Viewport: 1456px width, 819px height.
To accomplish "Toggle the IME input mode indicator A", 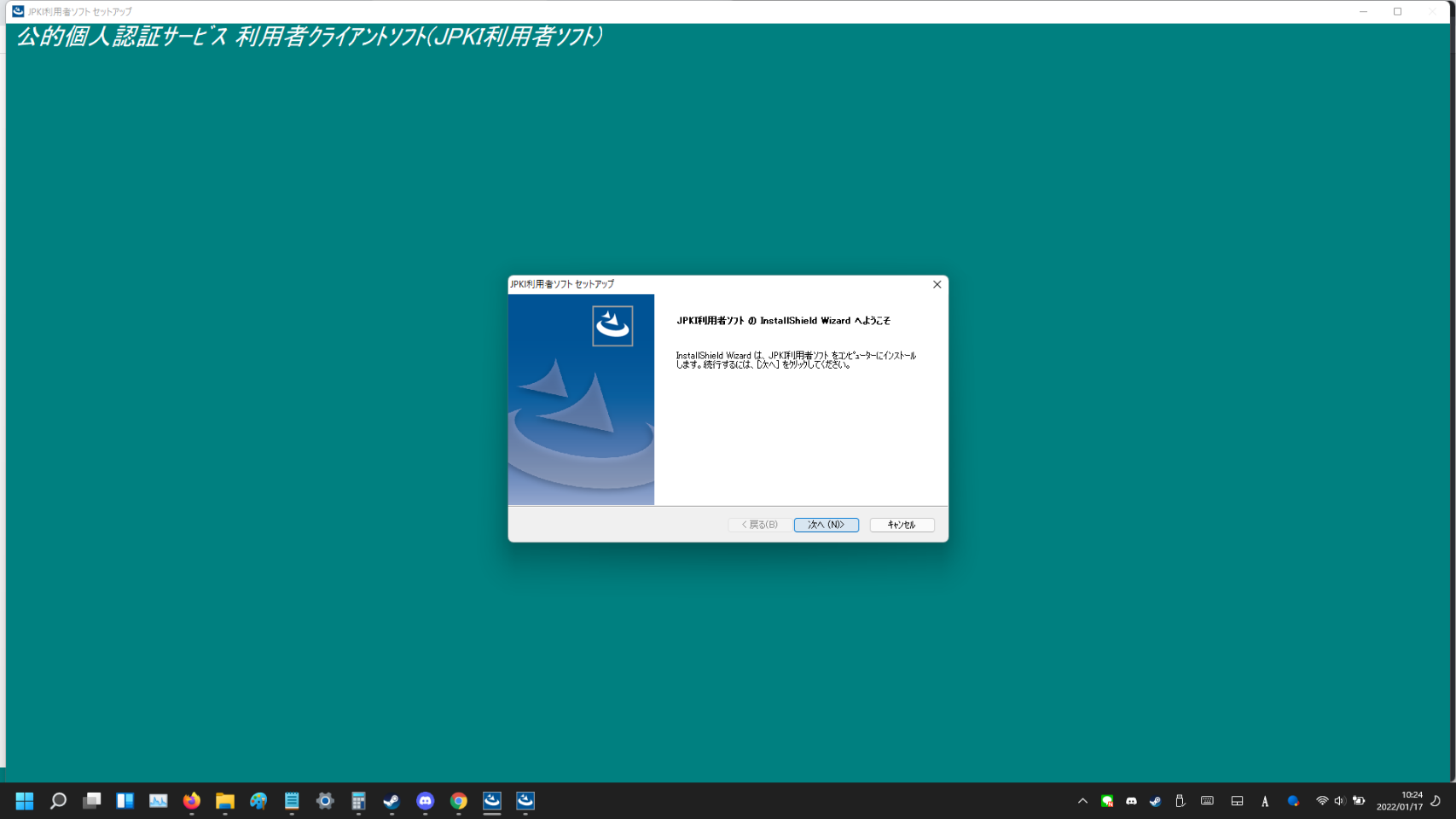I will coord(1265,801).
